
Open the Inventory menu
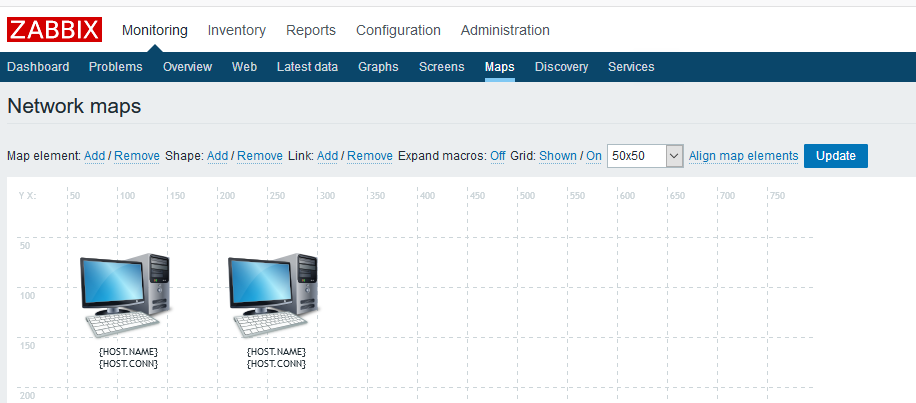(x=237, y=30)
